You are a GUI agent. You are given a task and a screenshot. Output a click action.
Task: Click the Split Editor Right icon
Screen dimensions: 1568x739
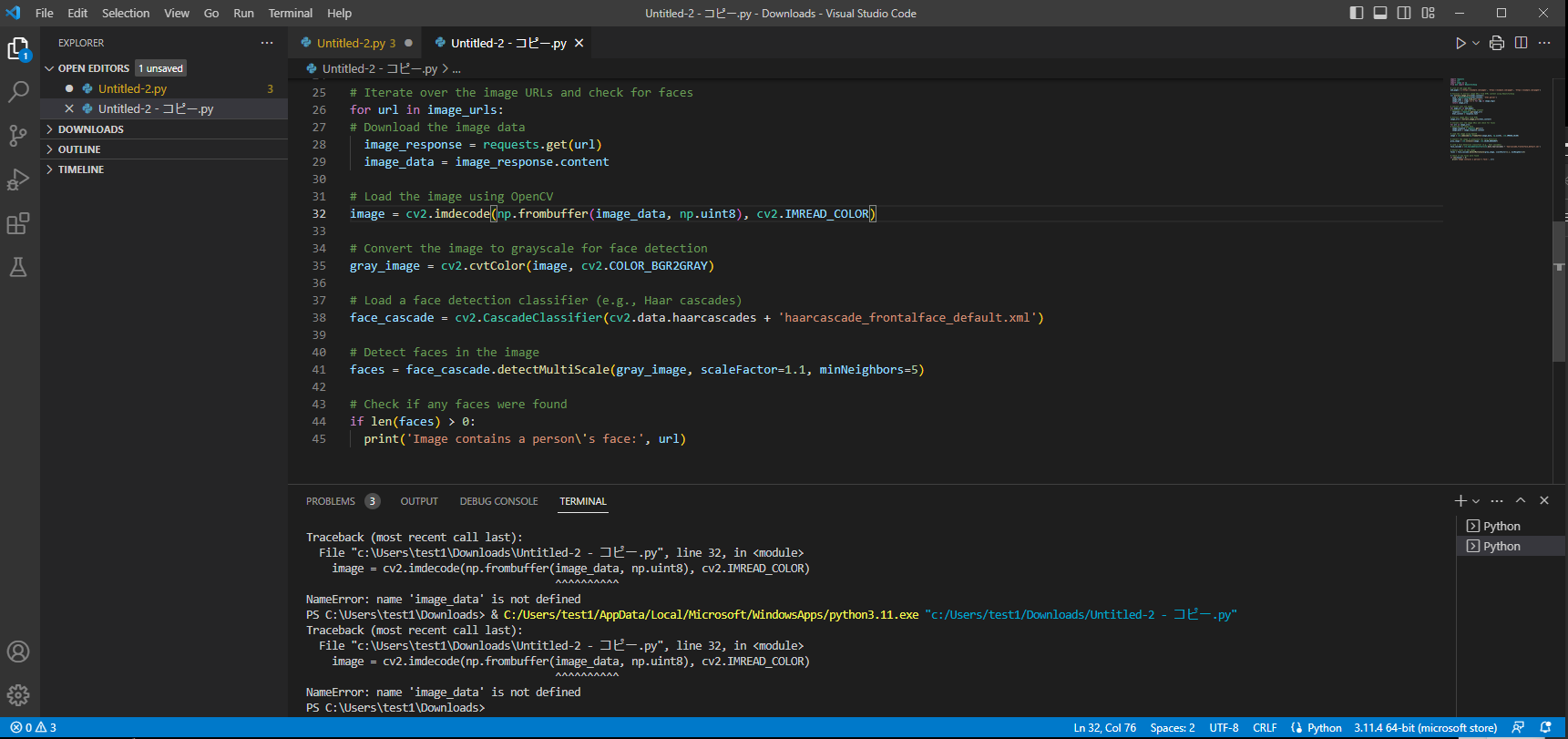[1521, 43]
